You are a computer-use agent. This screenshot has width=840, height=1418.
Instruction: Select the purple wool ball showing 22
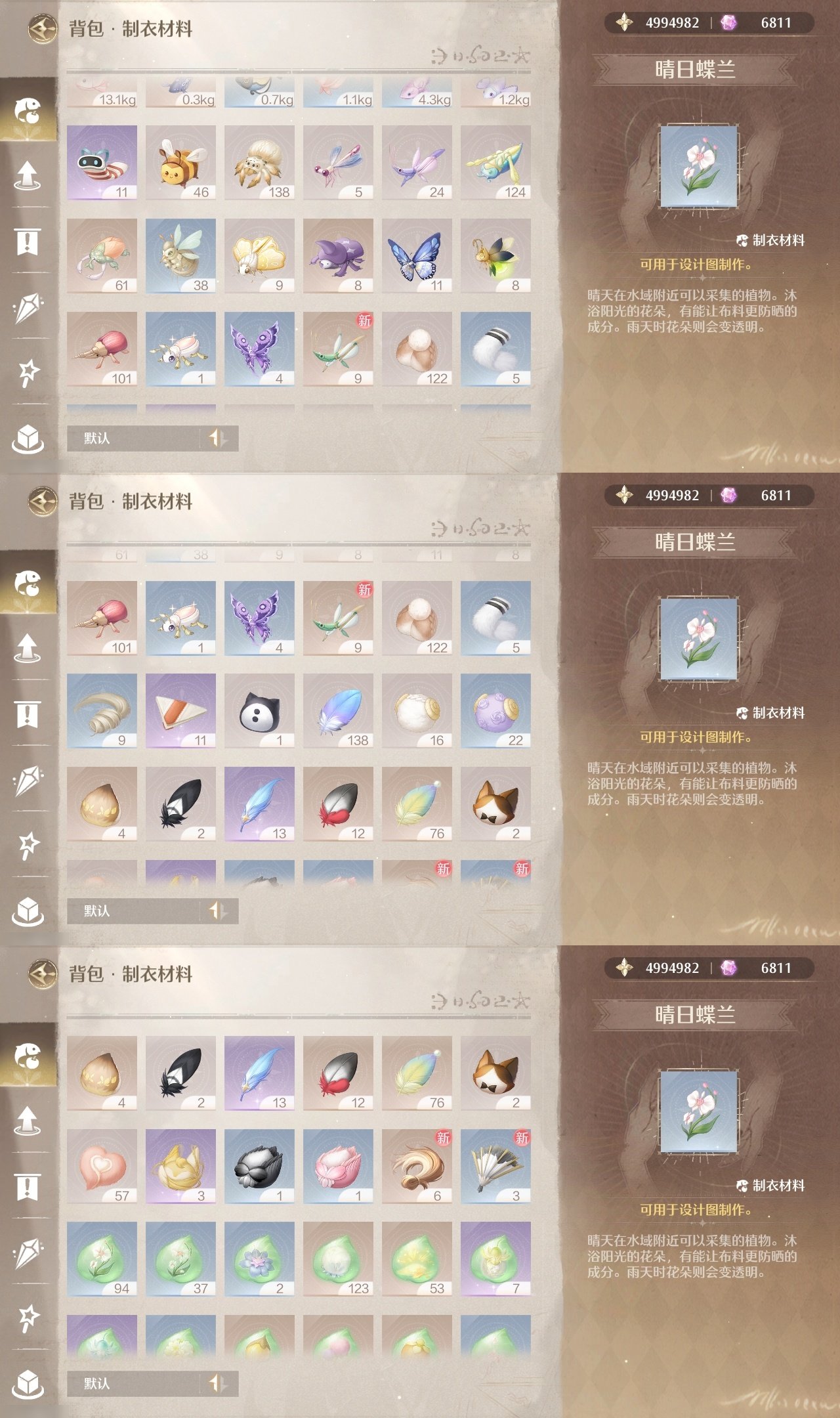coord(495,711)
